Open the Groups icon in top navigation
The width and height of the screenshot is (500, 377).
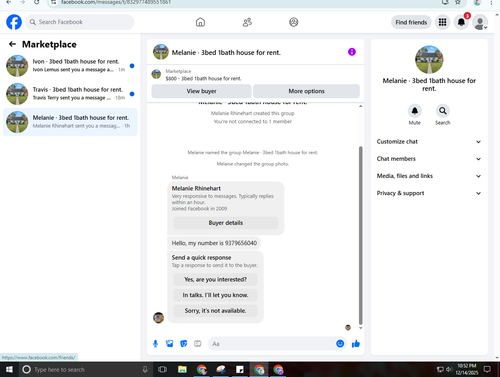pos(294,22)
